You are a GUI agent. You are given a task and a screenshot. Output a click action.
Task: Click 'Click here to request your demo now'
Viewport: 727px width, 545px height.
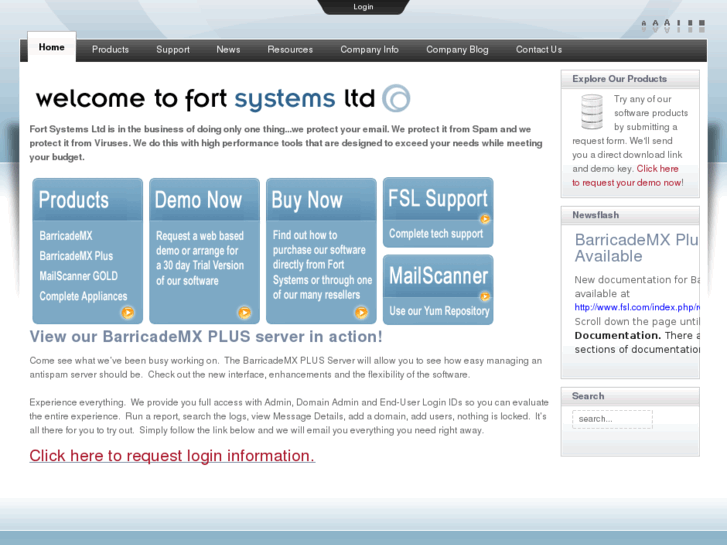point(627,175)
